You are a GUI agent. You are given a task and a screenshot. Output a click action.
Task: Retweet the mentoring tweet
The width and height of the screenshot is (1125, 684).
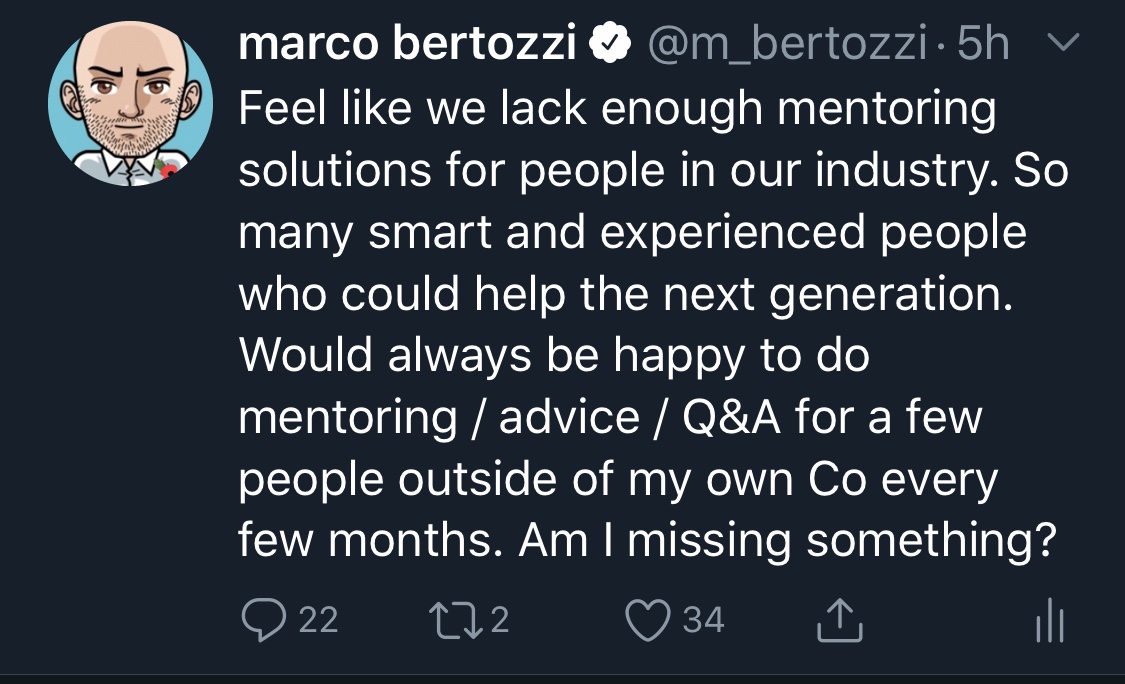pos(465,620)
